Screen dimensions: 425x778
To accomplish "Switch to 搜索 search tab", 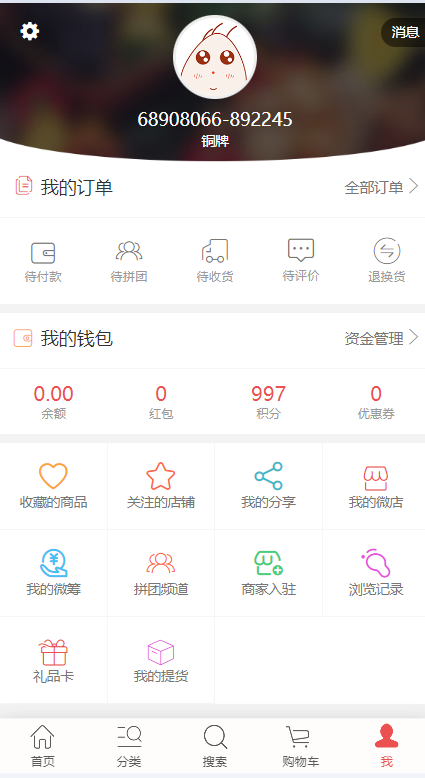I will tap(215, 746).
